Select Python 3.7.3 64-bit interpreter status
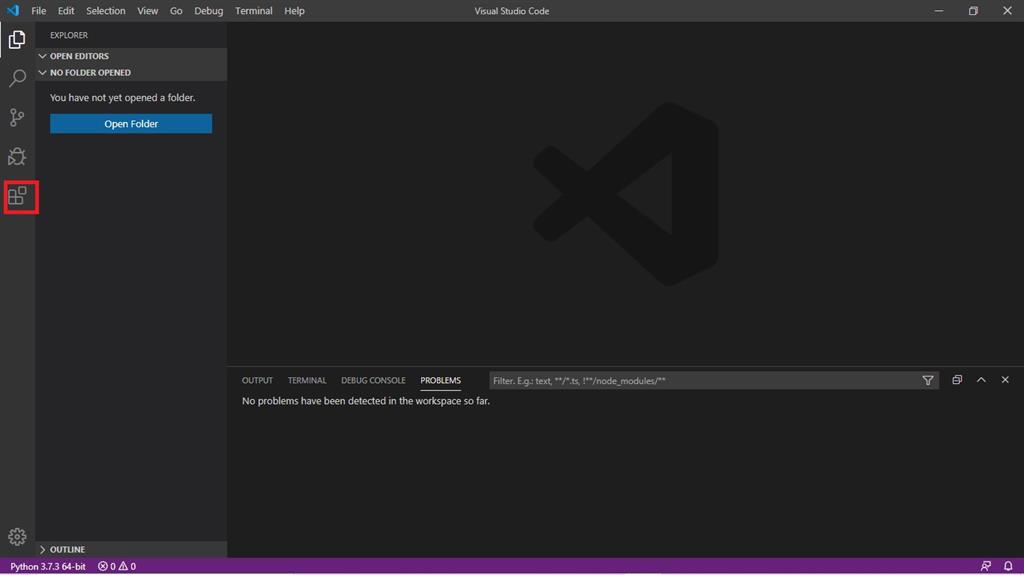Image resolution: width=1024 pixels, height=575 pixels. point(48,566)
